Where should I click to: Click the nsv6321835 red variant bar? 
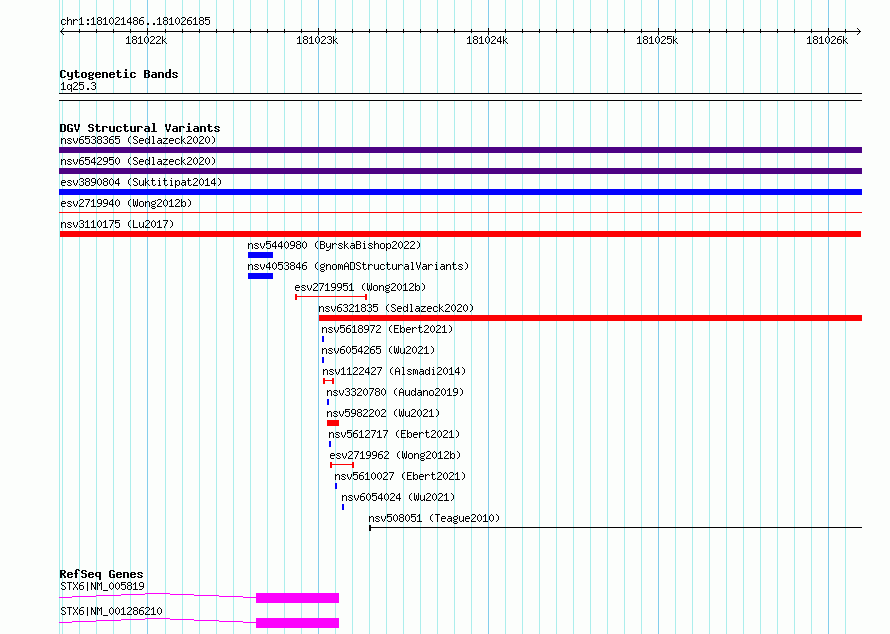(x=590, y=318)
